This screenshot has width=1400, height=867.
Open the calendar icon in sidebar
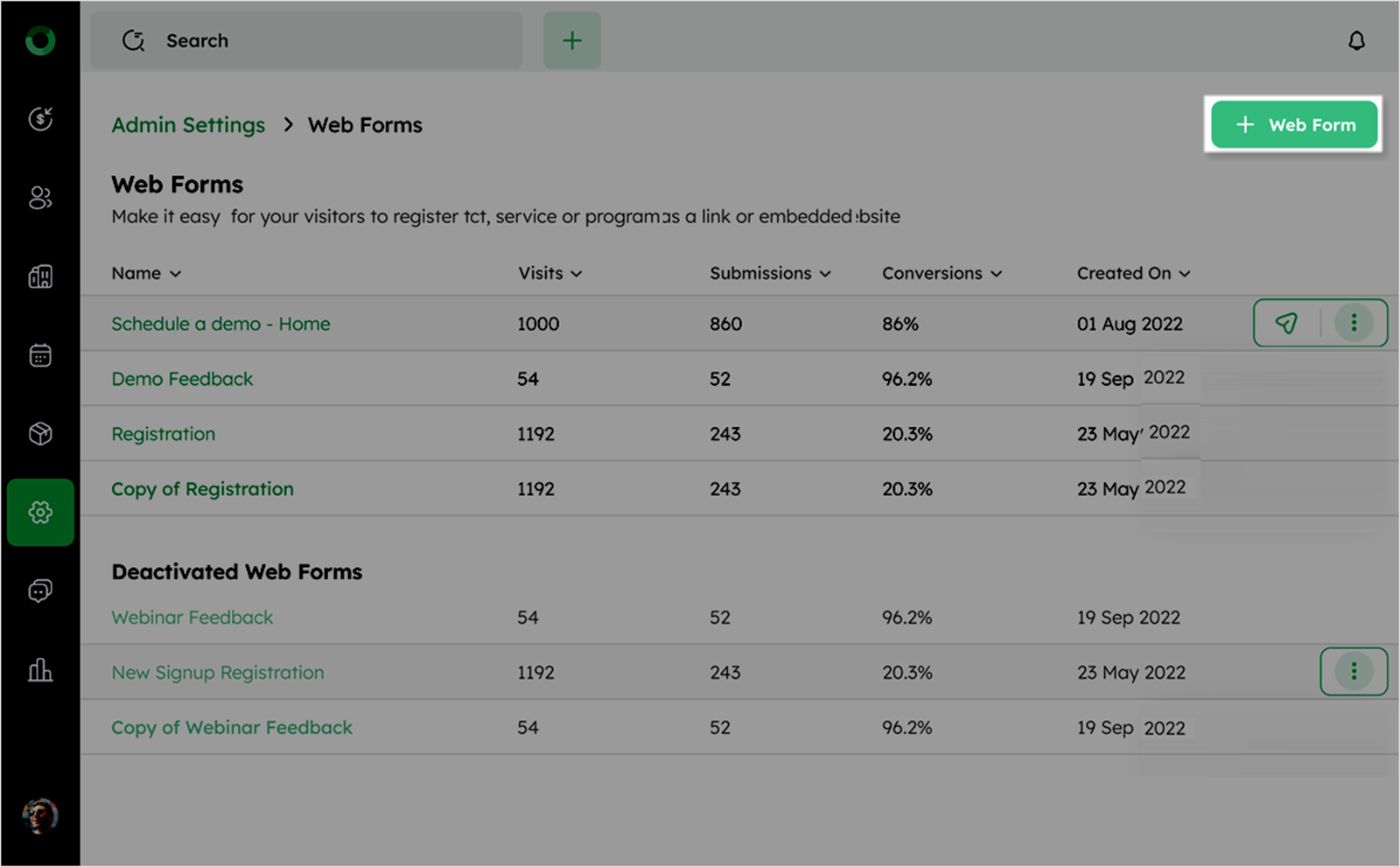(40, 355)
